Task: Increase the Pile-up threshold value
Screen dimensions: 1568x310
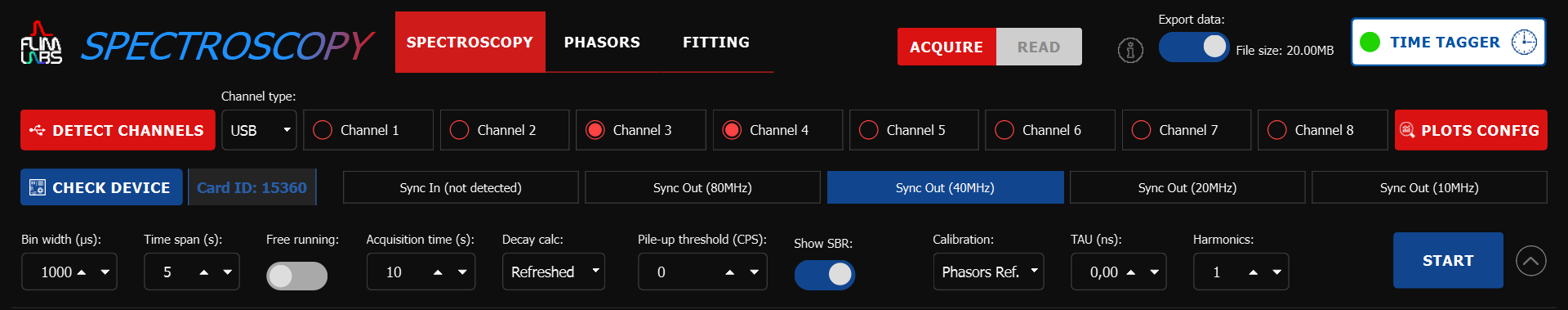Action: [x=730, y=272]
